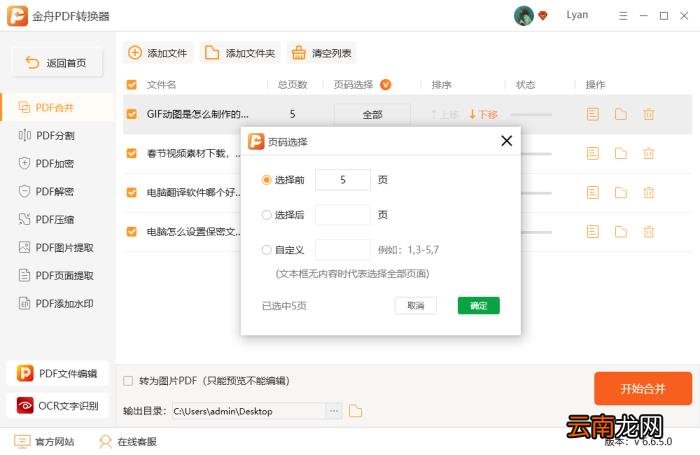
Task: Click the 文件名 column header
Action: (x=161, y=85)
